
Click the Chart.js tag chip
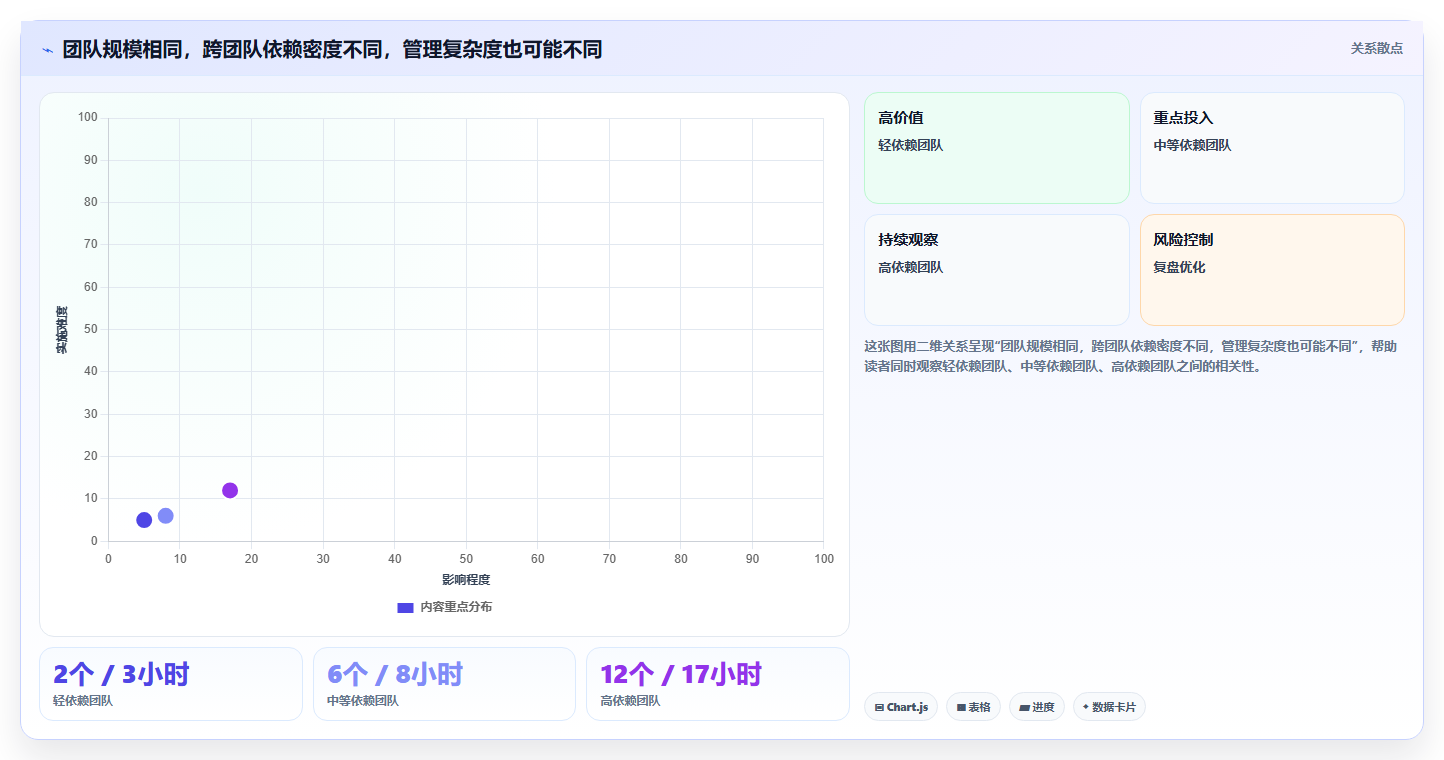tap(901, 707)
